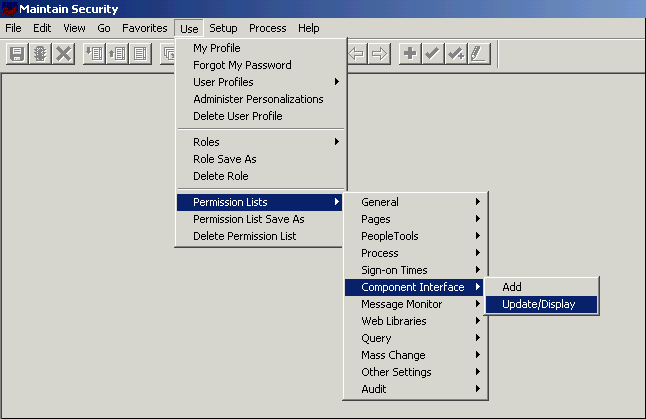Viewport: 646px width, 419px height.
Task: Choose My Profile from Use menu
Action: [260, 48]
